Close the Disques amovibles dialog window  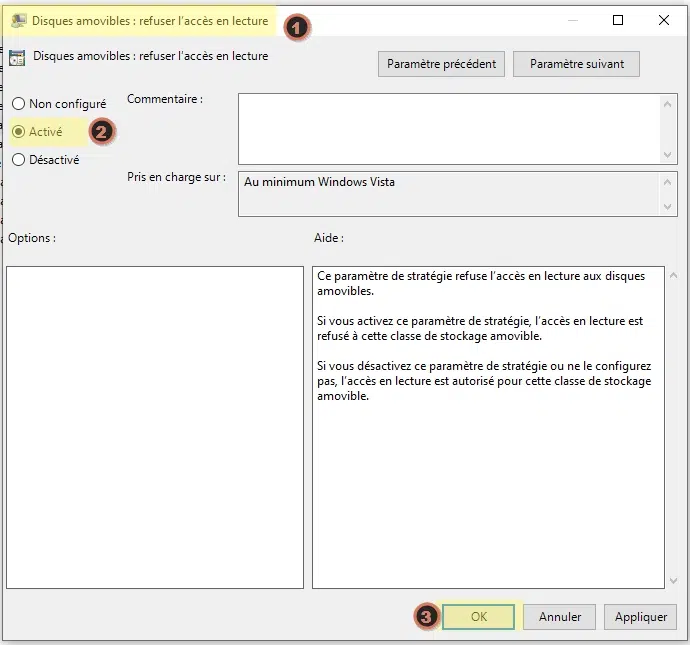(x=663, y=20)
